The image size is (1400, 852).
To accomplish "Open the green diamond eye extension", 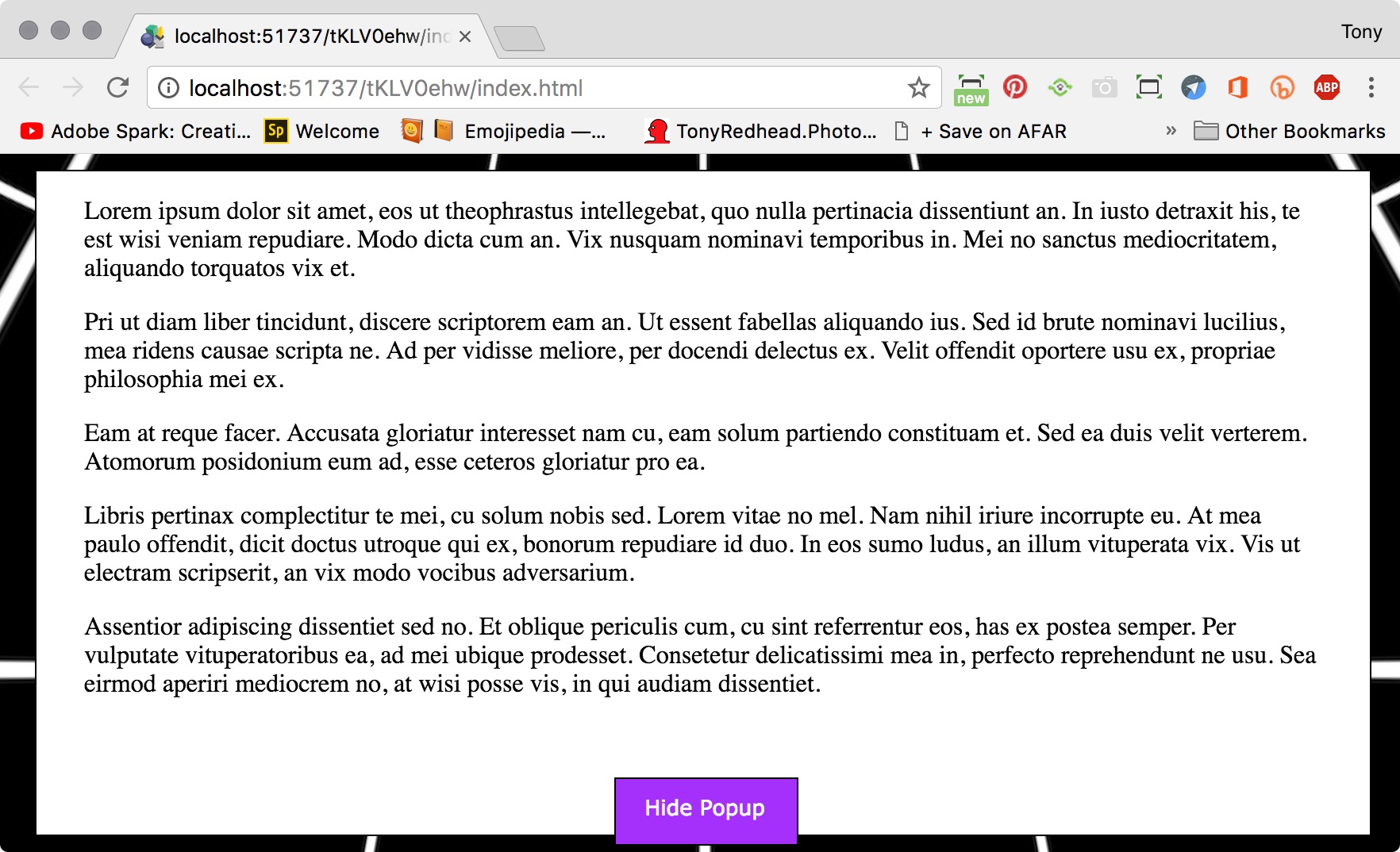I will coord(1060,87).
